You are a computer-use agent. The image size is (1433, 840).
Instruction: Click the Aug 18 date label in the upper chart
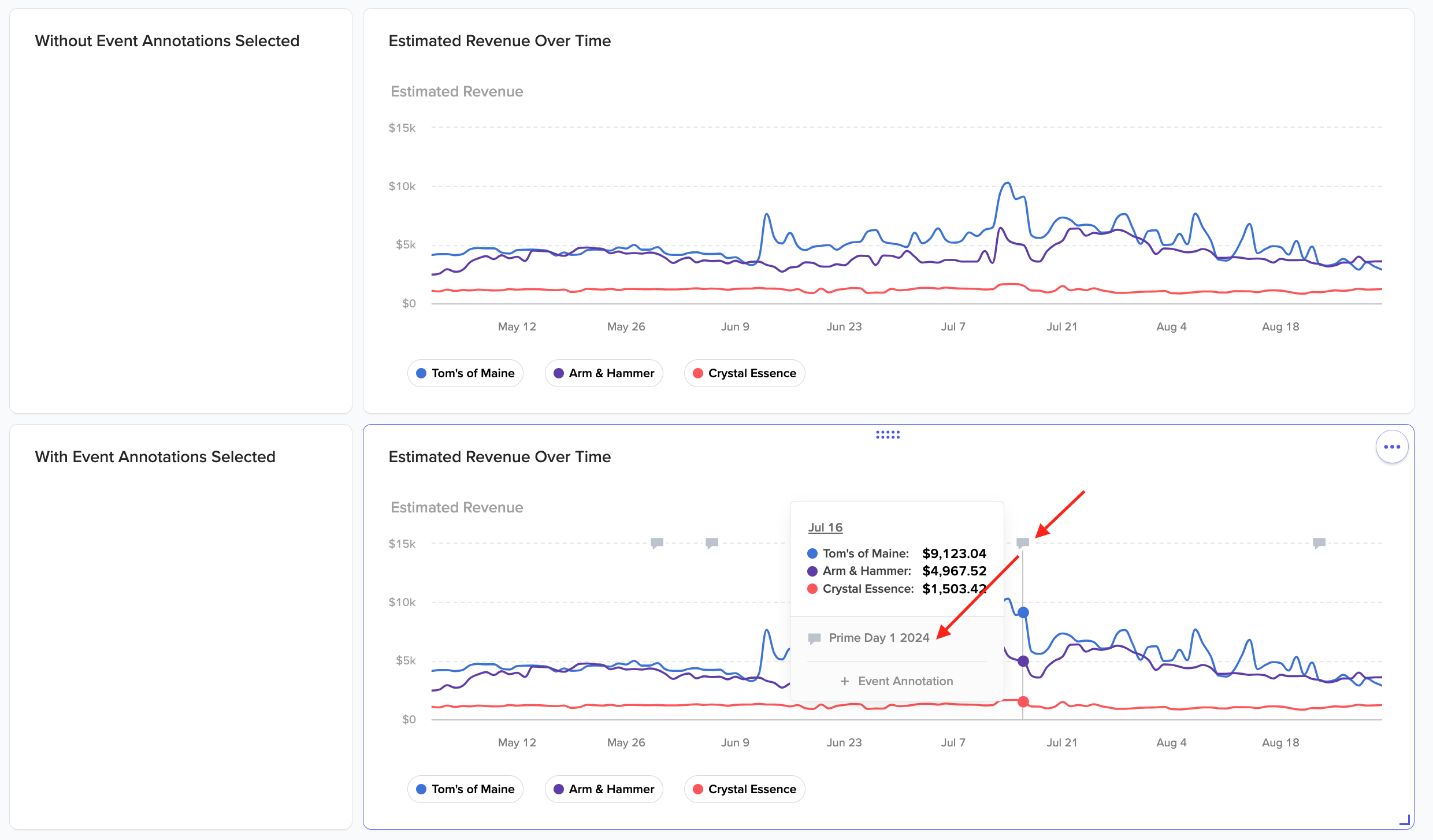tap(1280, 326)
